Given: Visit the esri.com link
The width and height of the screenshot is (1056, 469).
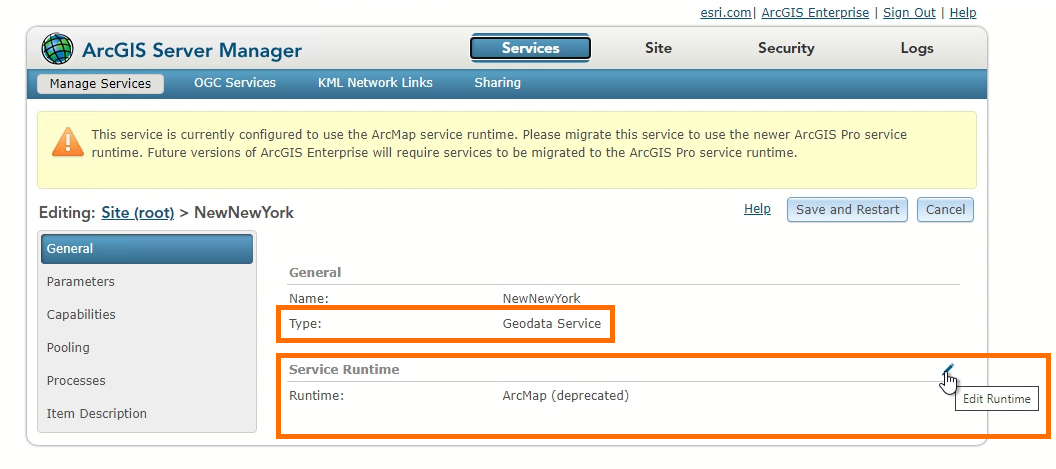Looking at the screenshot, I should [x=725, y=13].
